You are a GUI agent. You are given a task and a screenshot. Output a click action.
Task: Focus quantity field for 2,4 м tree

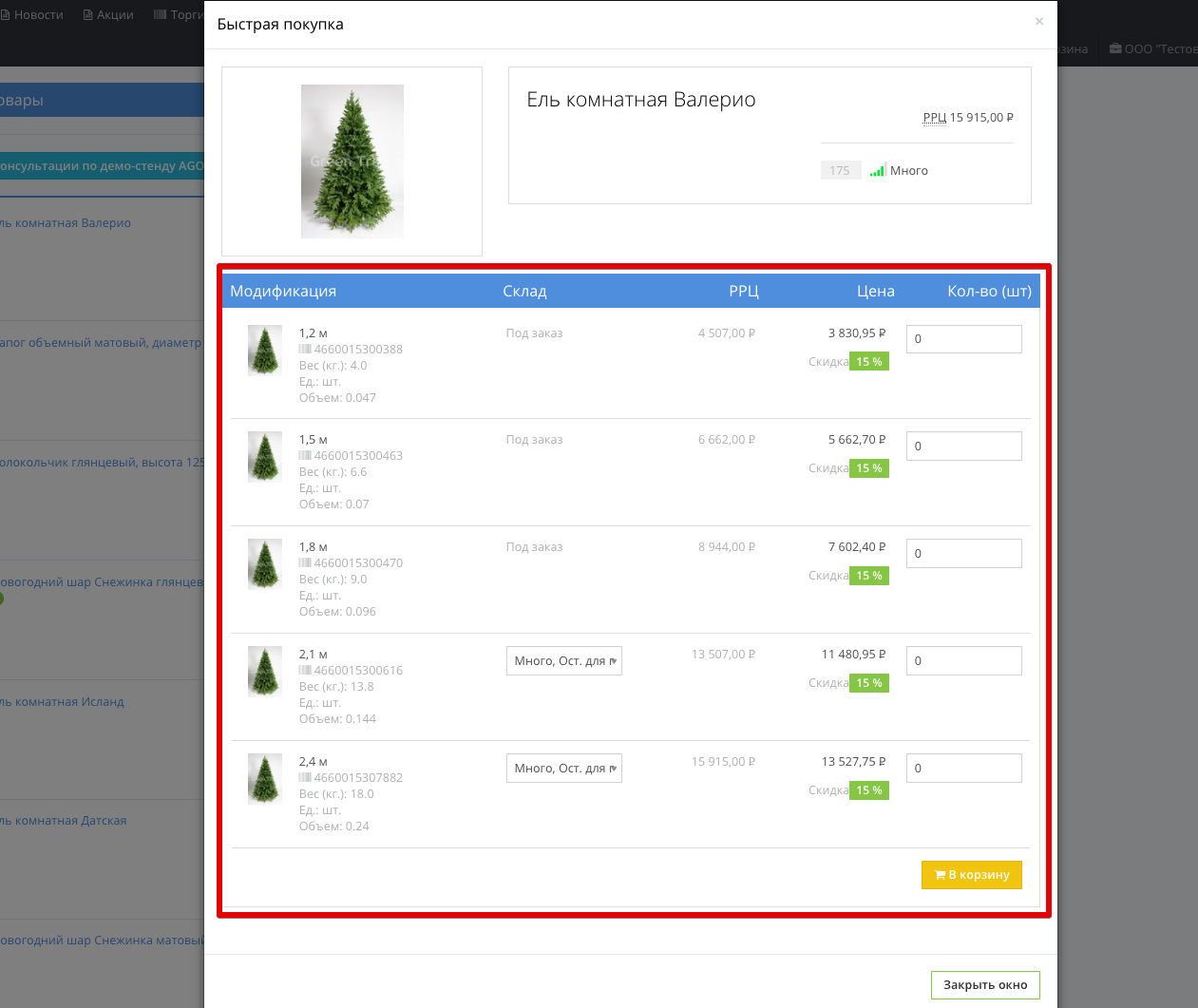963,769
